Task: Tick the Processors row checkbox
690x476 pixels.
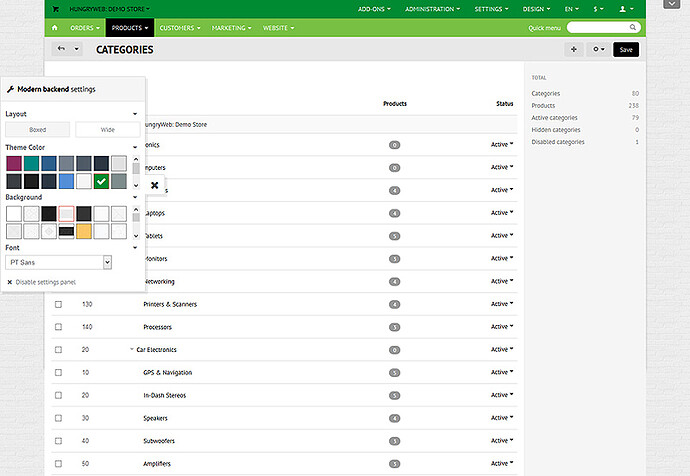Action: click(59, 327)
